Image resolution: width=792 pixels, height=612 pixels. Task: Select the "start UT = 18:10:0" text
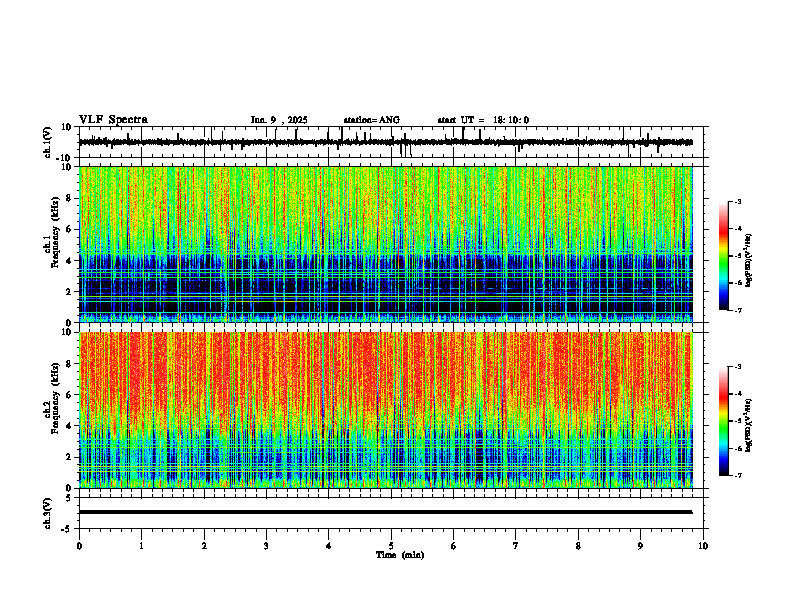[483, 120]
